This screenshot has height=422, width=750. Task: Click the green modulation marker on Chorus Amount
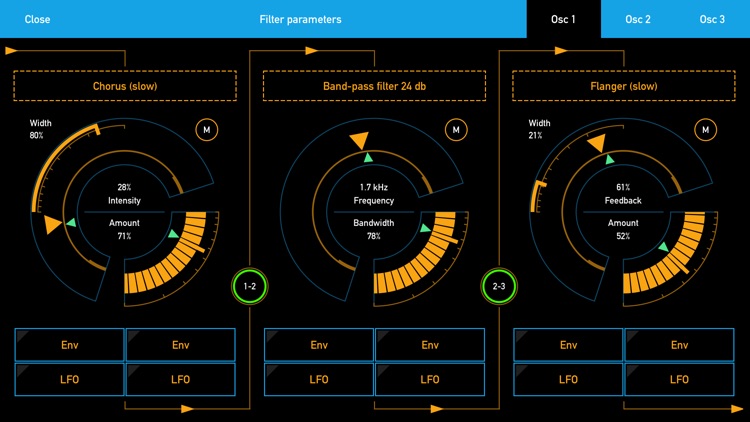174,233
